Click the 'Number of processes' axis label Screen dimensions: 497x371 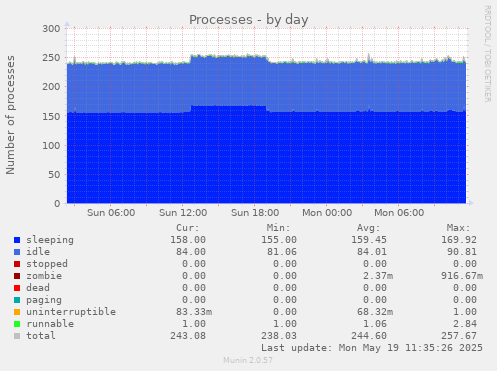tap(10, 115)
